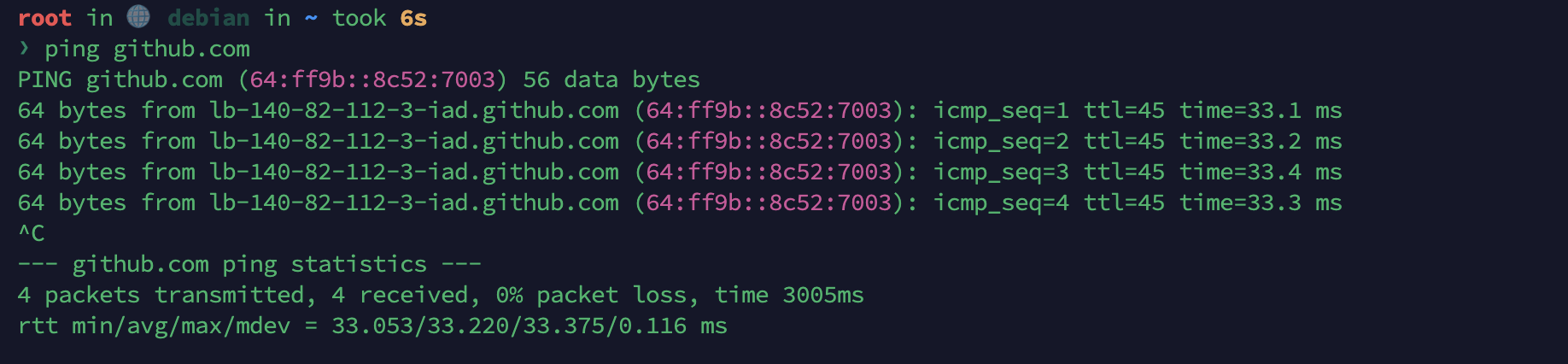1568x364 pixels.
Task: Click the 'root' username in the prompt
Action: tap(44, 18)
